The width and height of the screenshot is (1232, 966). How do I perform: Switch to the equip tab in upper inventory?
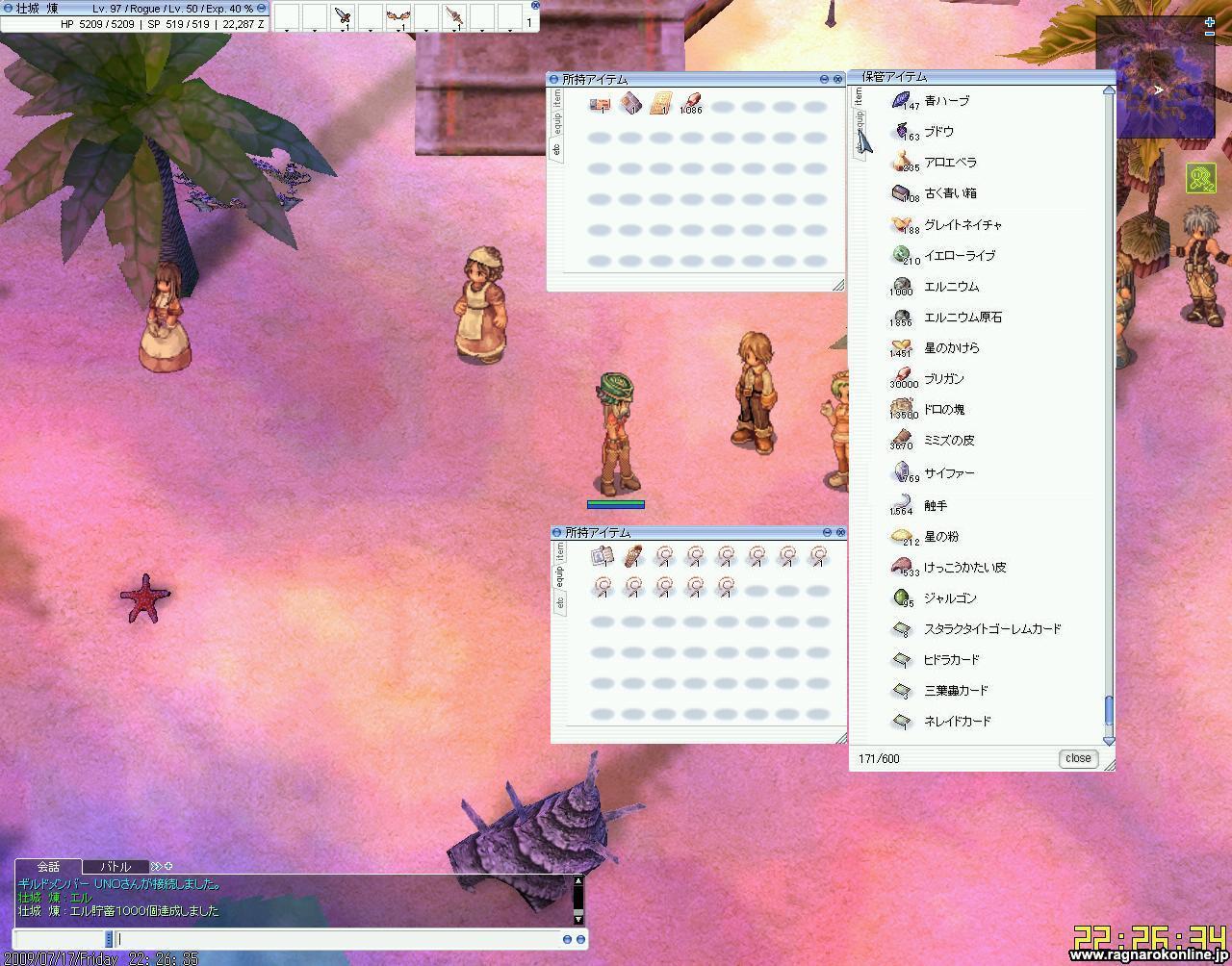(x=556, y=123)
